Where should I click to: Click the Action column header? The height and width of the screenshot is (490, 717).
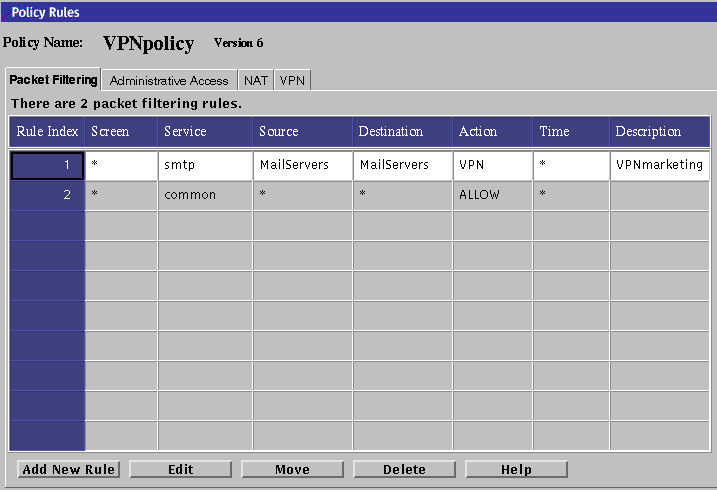click(x=493, y=132)
